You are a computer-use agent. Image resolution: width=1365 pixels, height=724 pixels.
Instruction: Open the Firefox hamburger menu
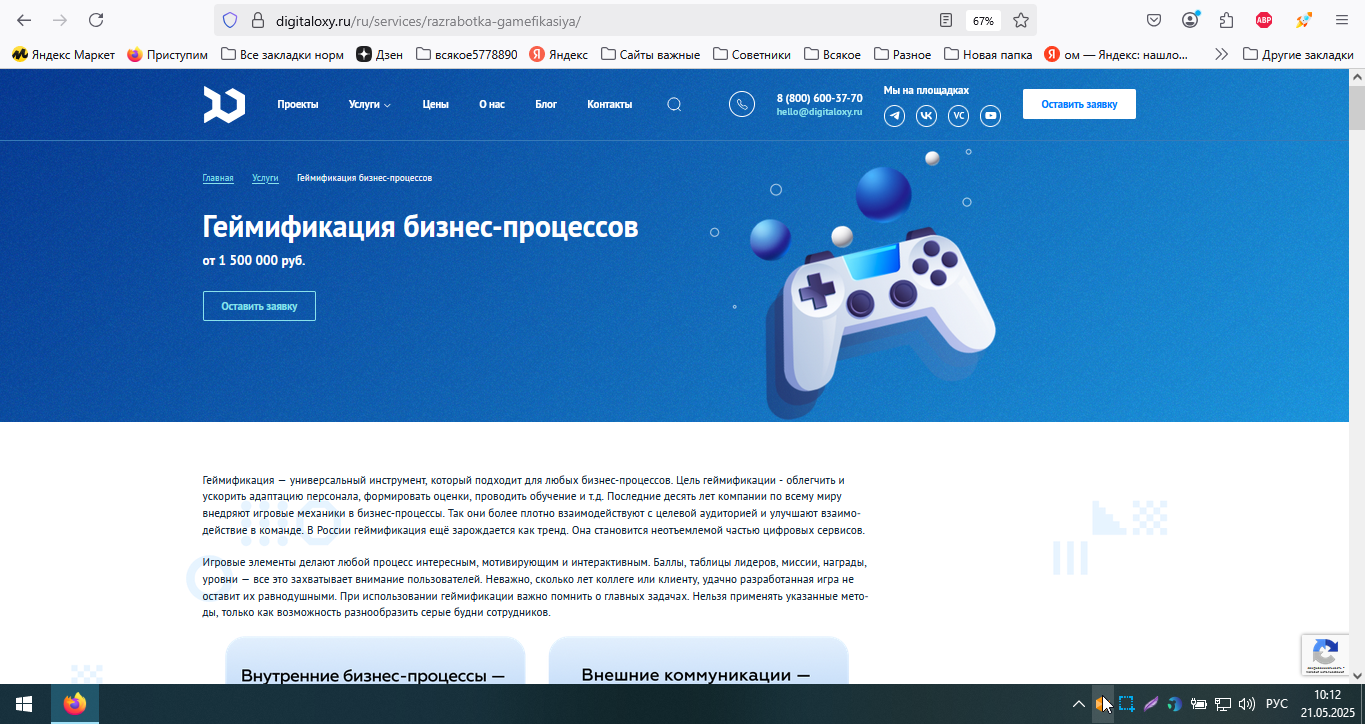(1341, 20)
